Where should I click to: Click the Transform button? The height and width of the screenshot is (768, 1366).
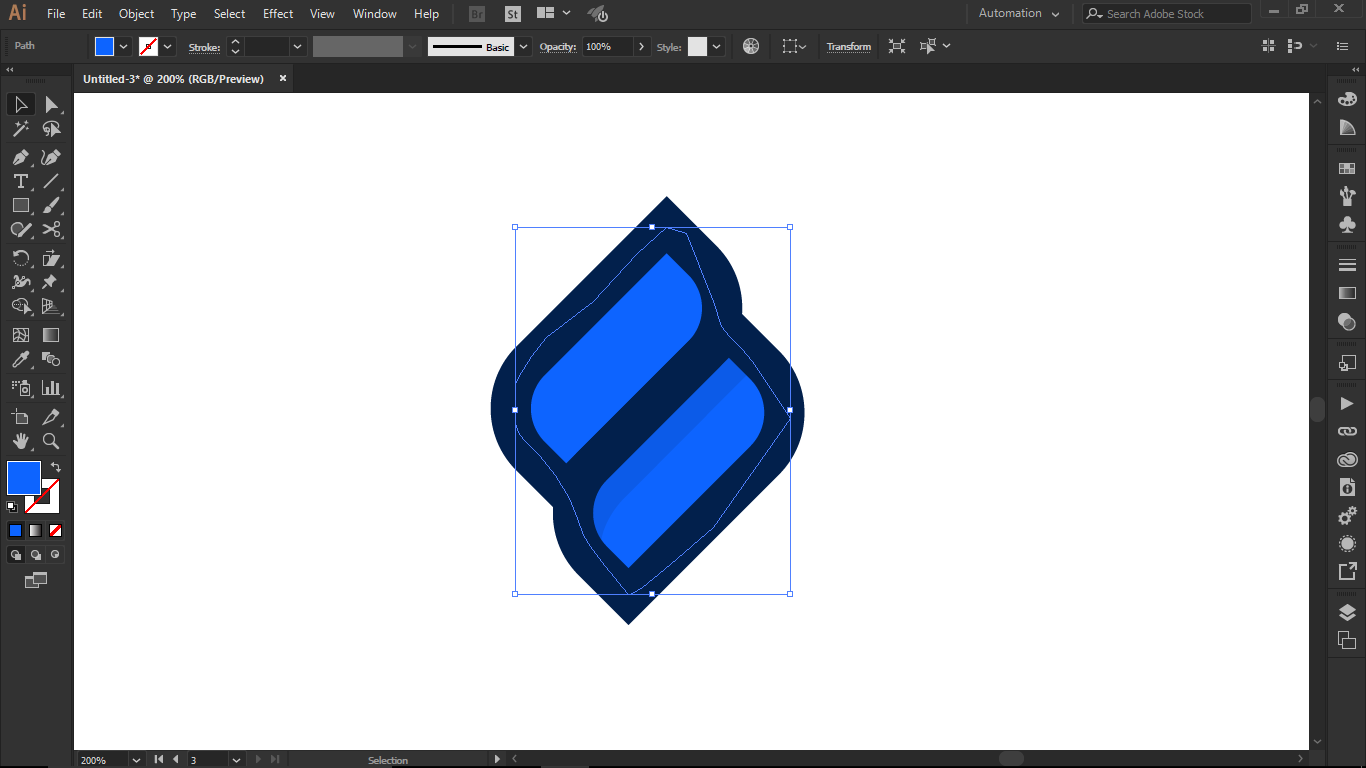(848, 47)
